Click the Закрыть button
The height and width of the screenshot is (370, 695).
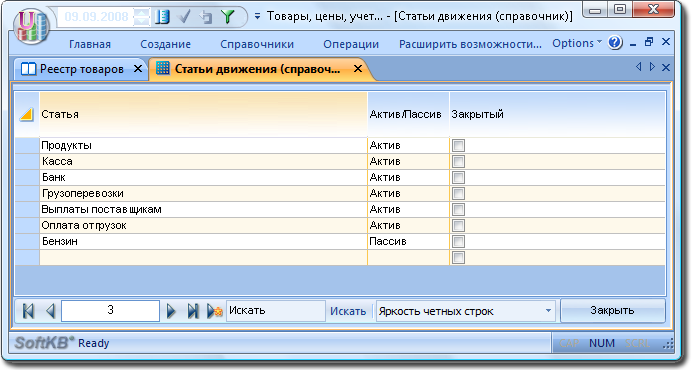(x=612, y=311)
